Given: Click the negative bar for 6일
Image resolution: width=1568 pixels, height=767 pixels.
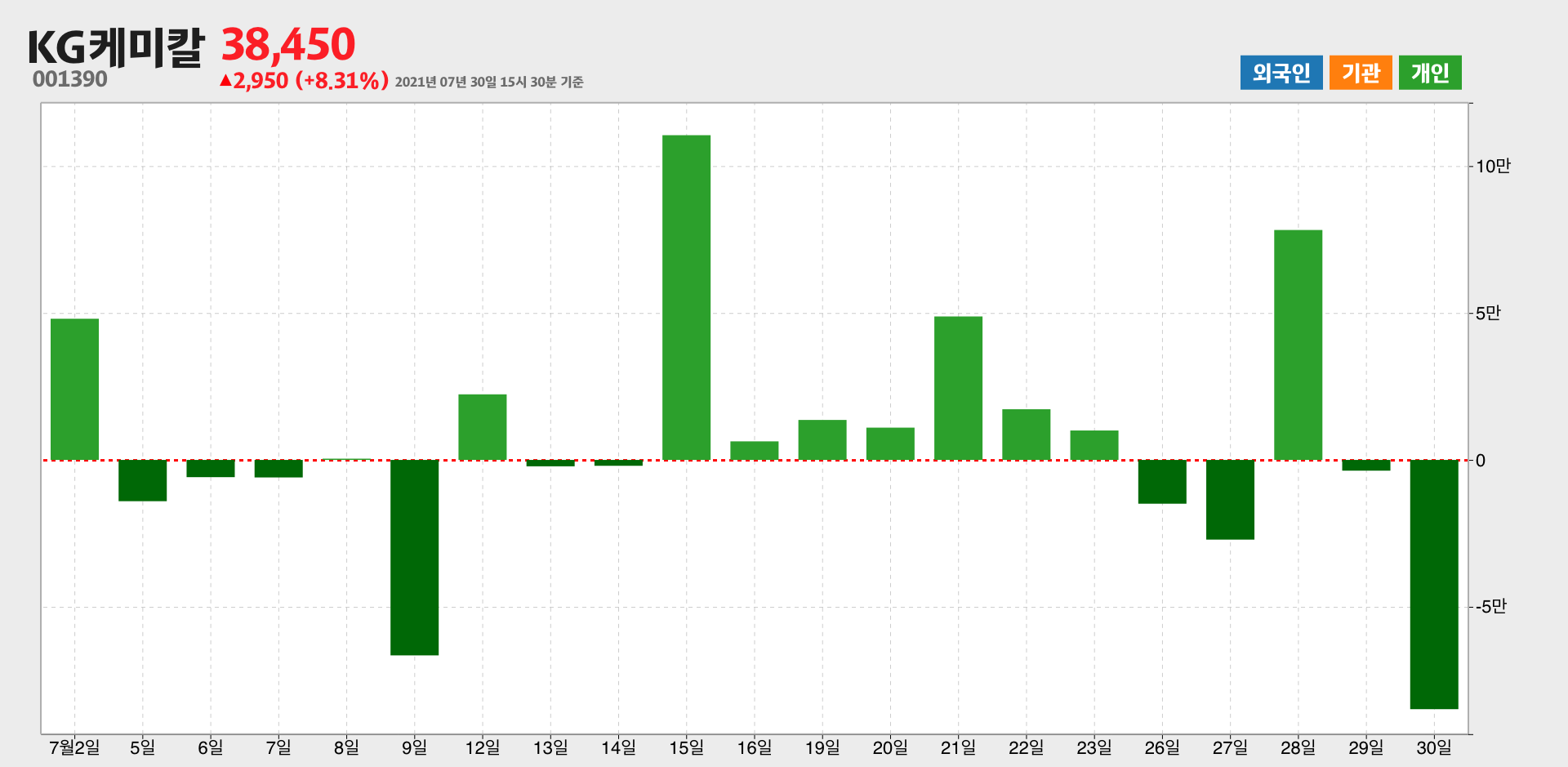Looking at the screenshot, I should point(210,468).
